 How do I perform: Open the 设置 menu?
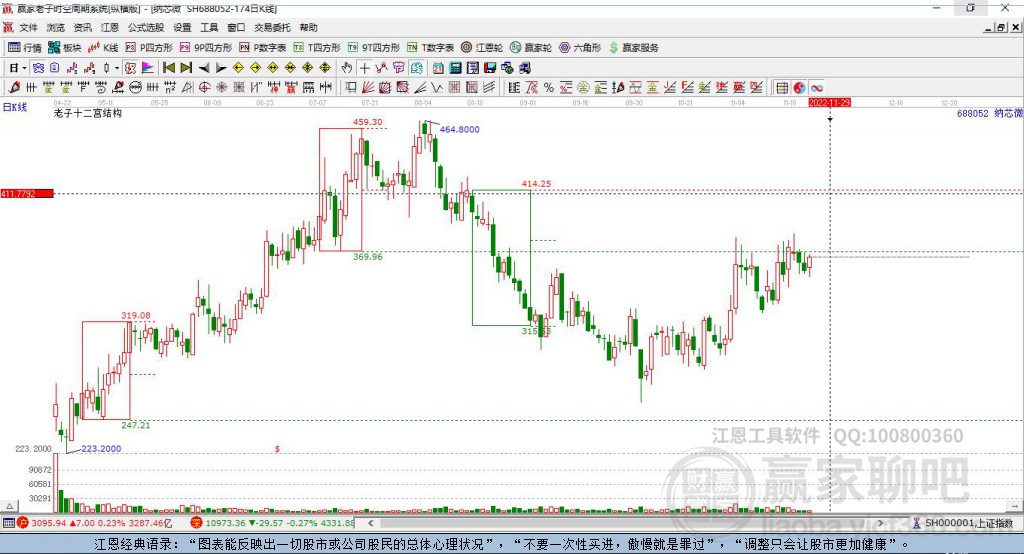182,27
